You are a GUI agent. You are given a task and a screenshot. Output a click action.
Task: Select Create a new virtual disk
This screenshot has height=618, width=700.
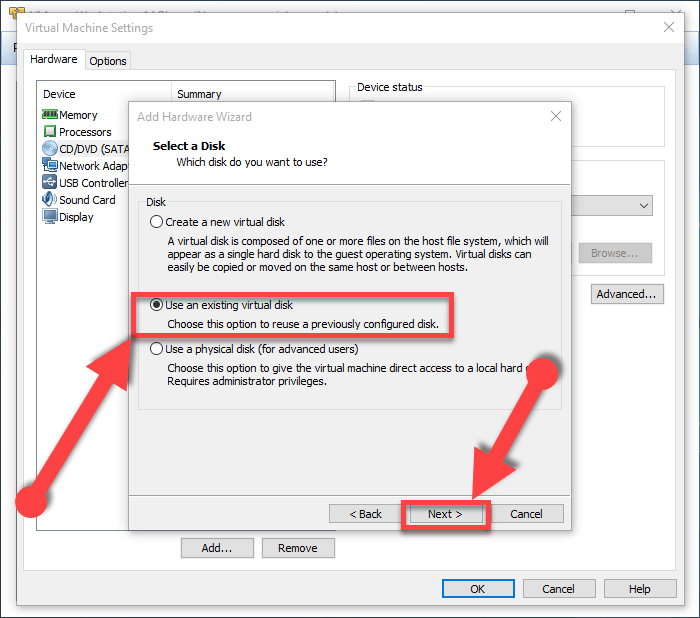(156, 222)
